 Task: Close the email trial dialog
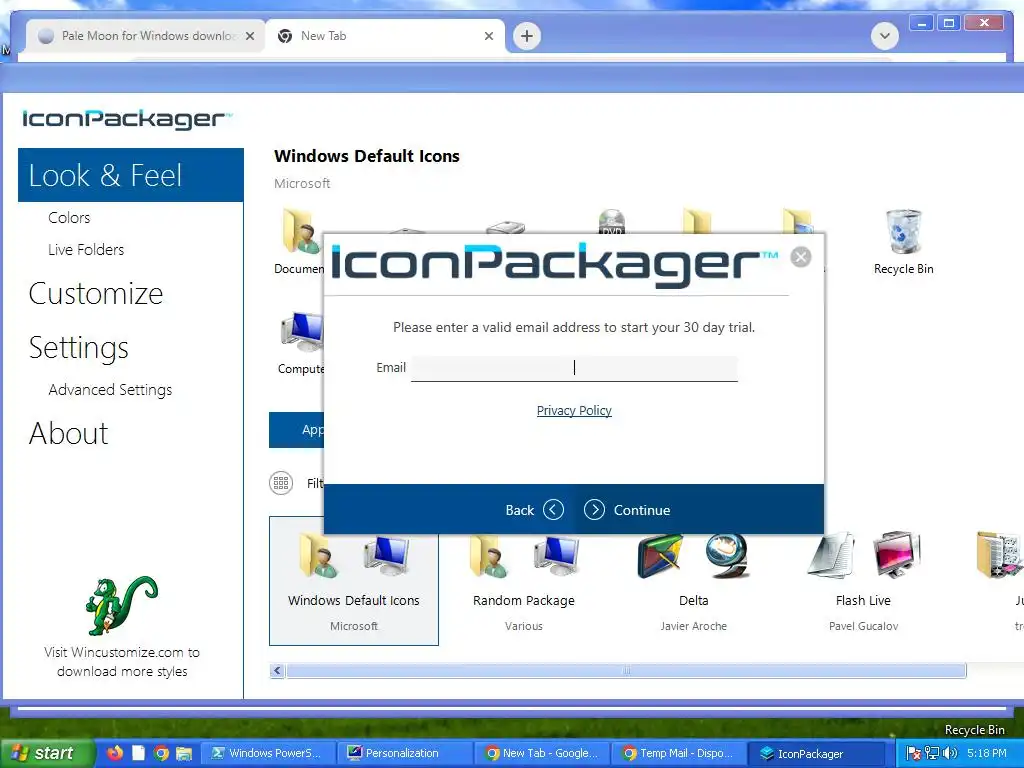tap(801, 257)
